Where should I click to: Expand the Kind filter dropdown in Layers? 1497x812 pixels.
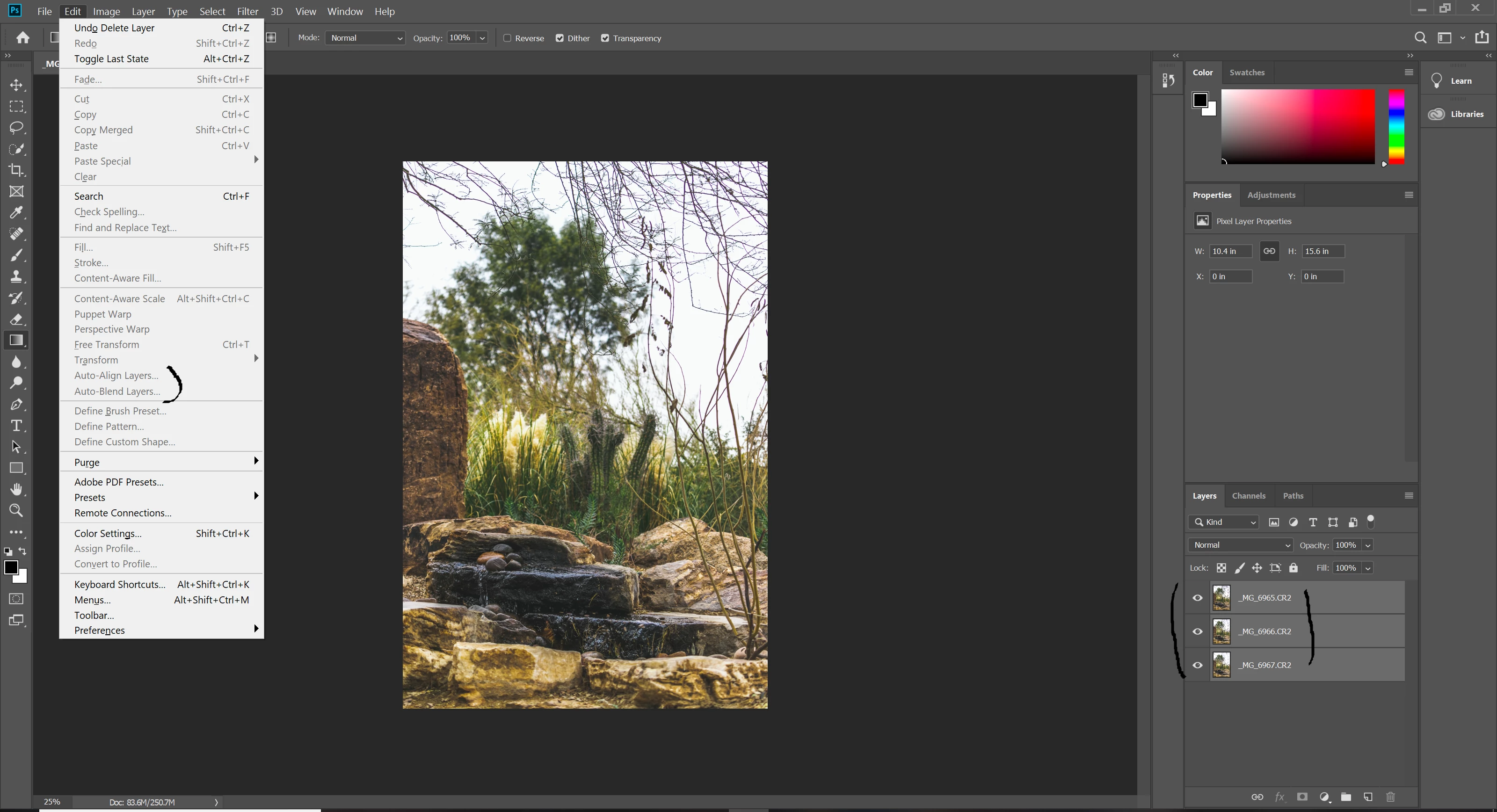[x=1223, y=522]
